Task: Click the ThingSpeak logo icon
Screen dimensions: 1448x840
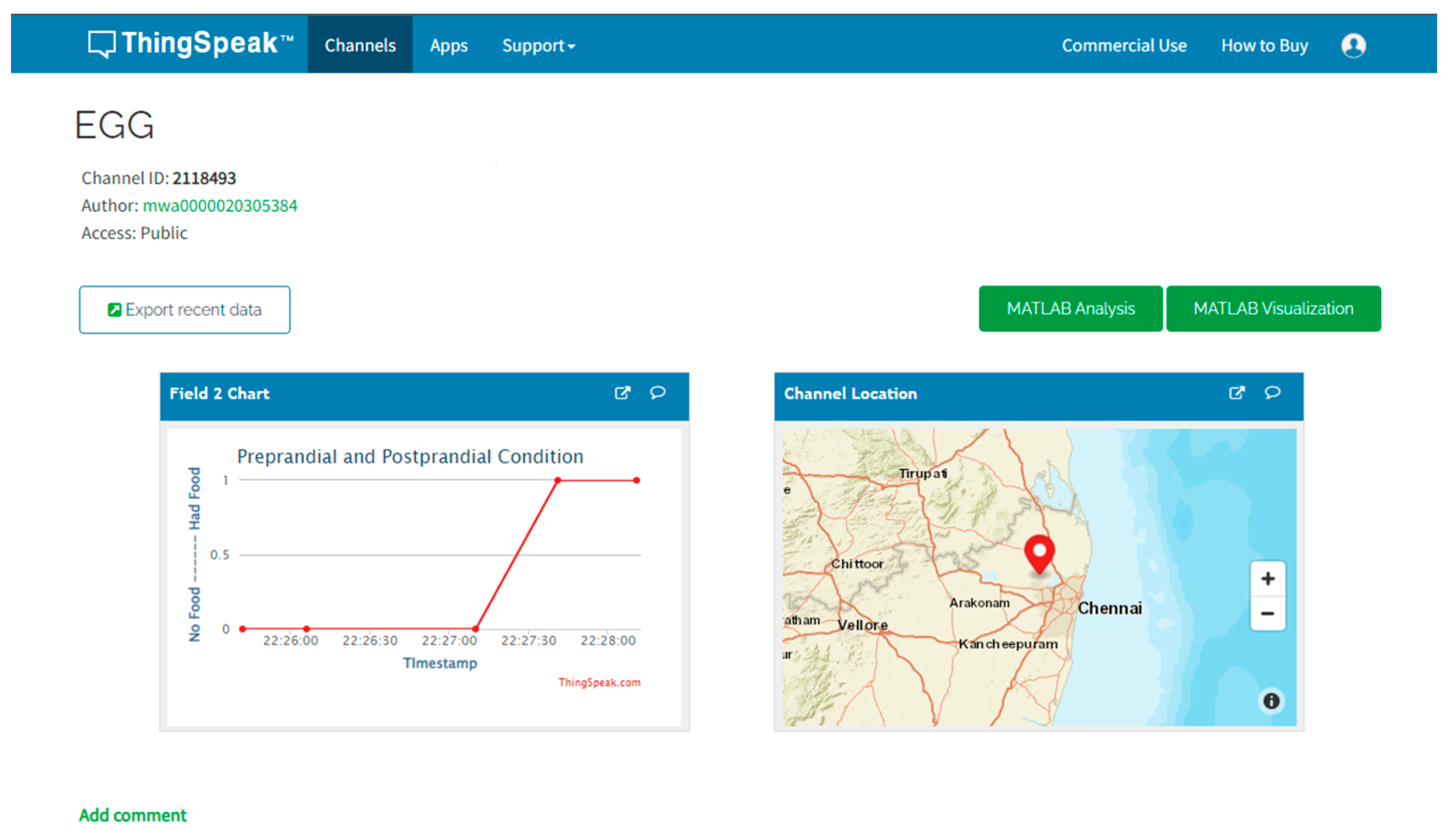Action: 101,44
